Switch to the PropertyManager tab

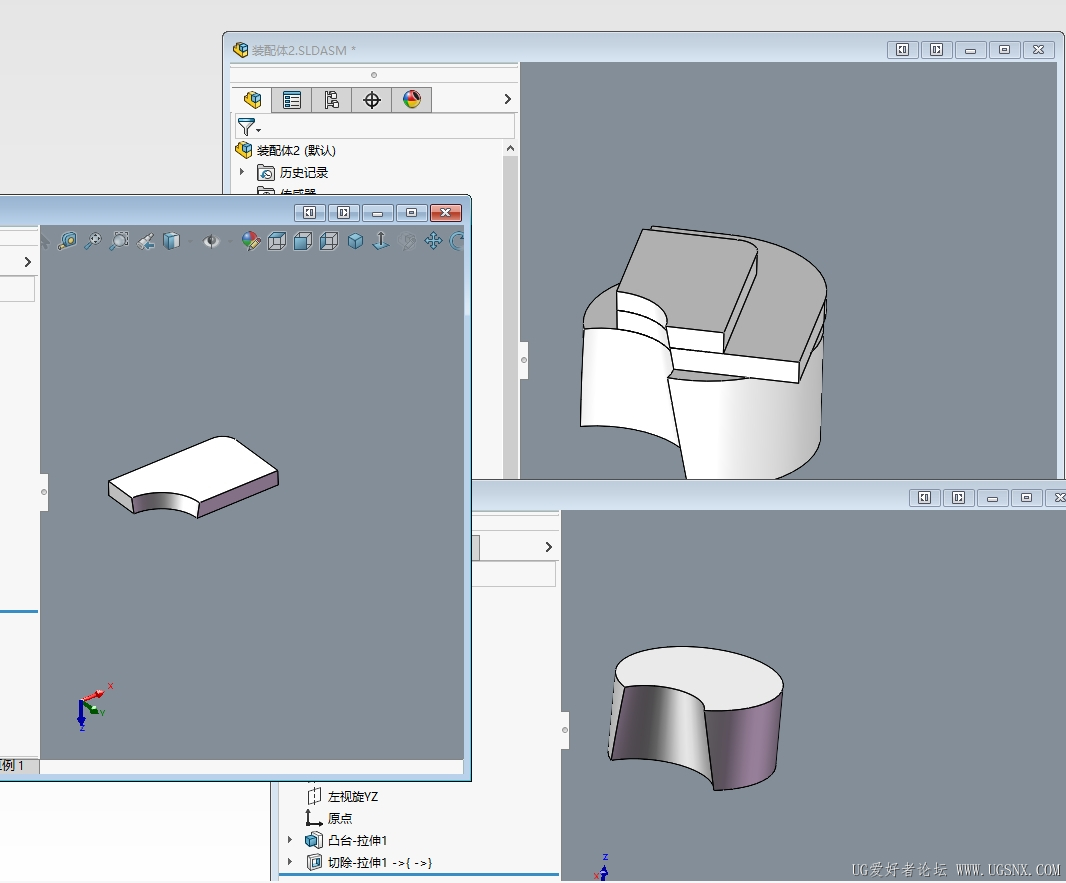292,100
